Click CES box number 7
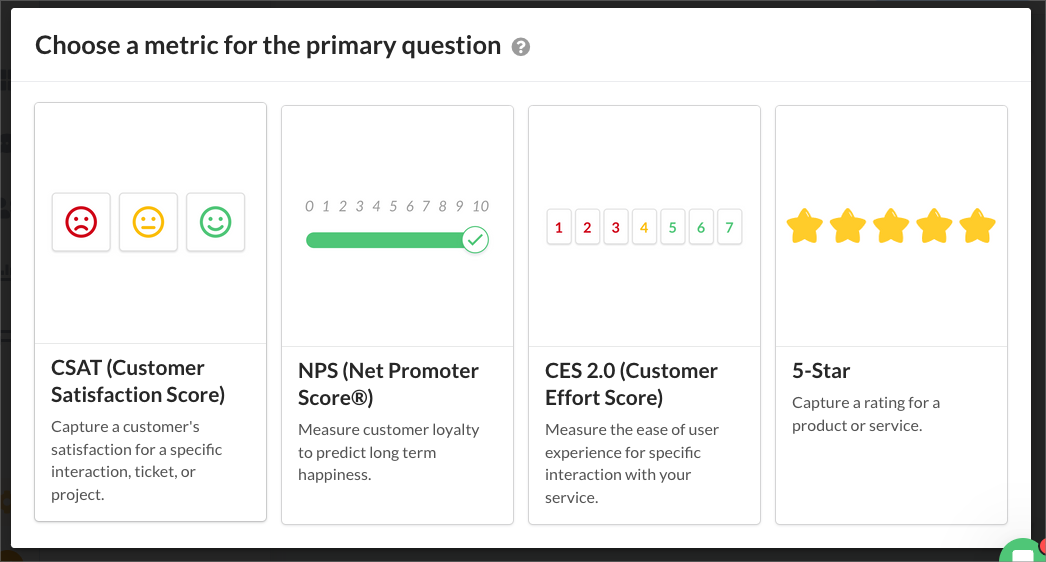The height and width of the screenshot is (562, 1046). tap(729, 227)
